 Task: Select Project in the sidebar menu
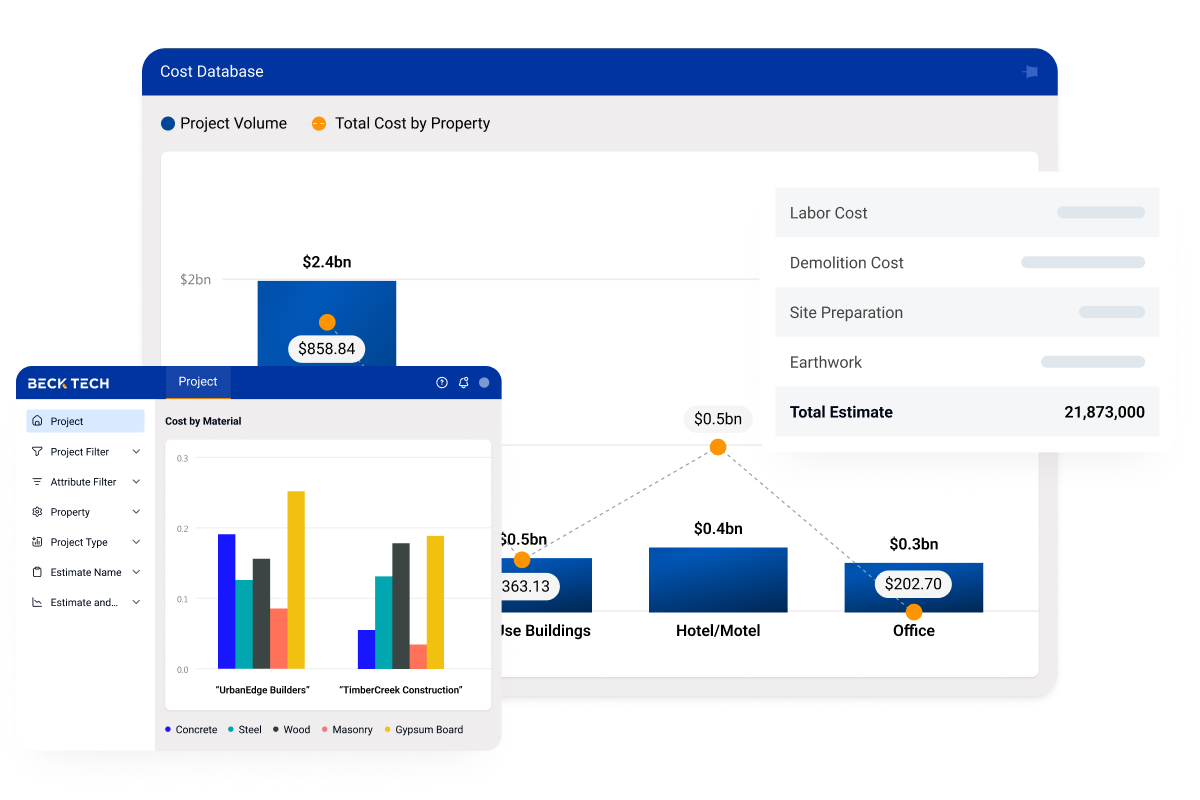(x=85, y=421)
